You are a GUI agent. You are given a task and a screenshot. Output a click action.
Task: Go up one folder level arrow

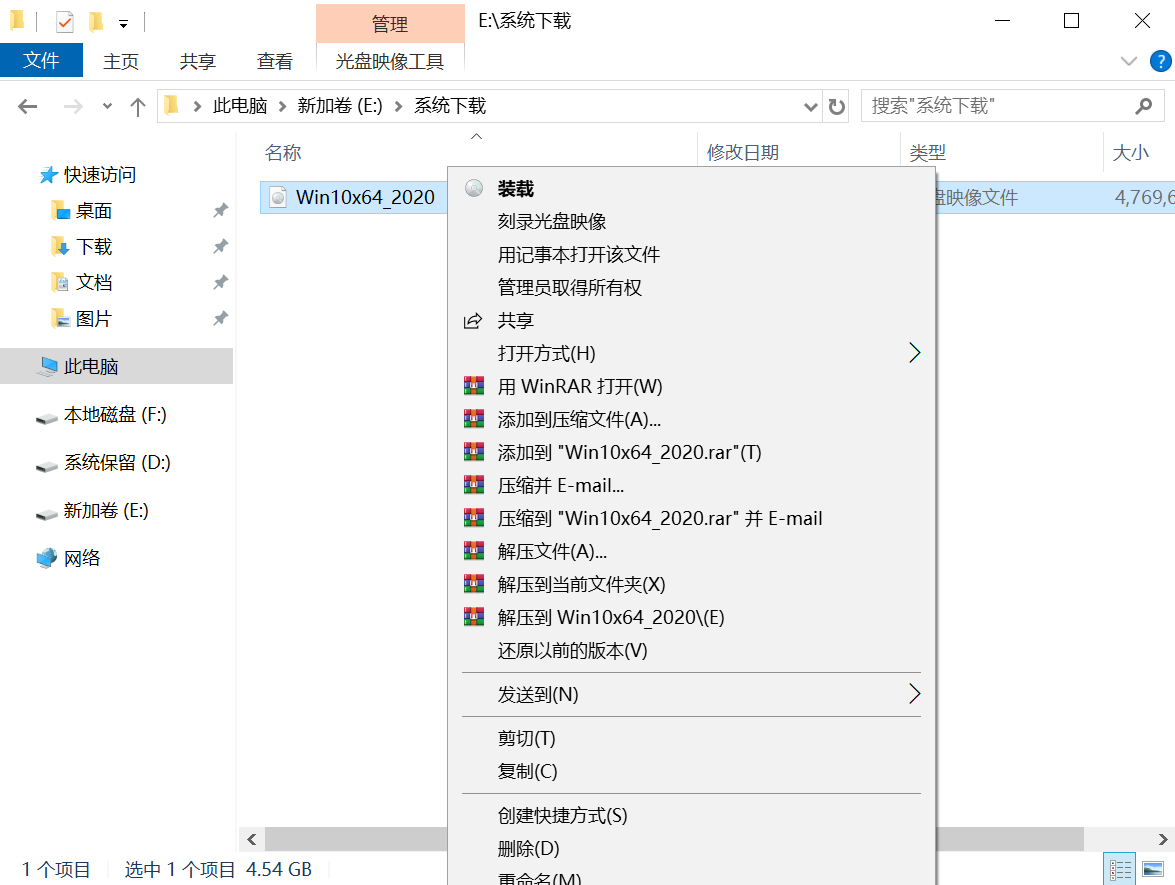coord(137,106)
